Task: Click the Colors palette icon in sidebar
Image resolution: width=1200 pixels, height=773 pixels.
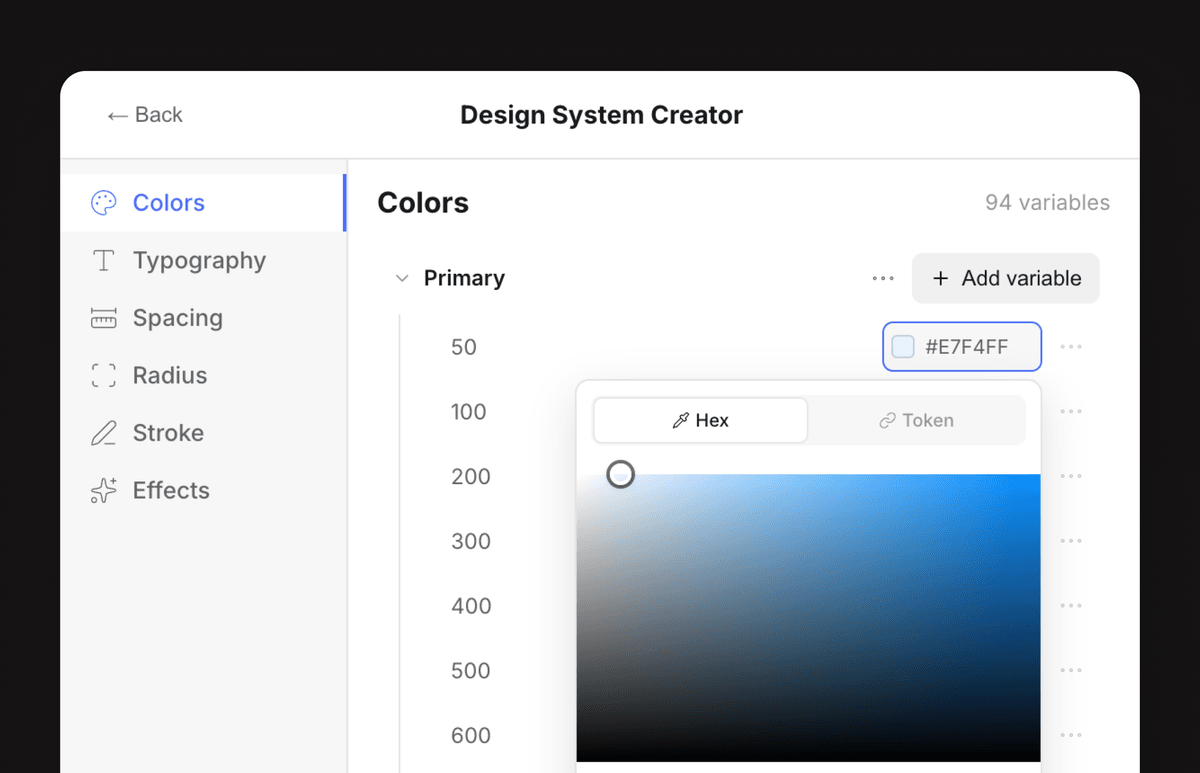Action: point(104,203)
